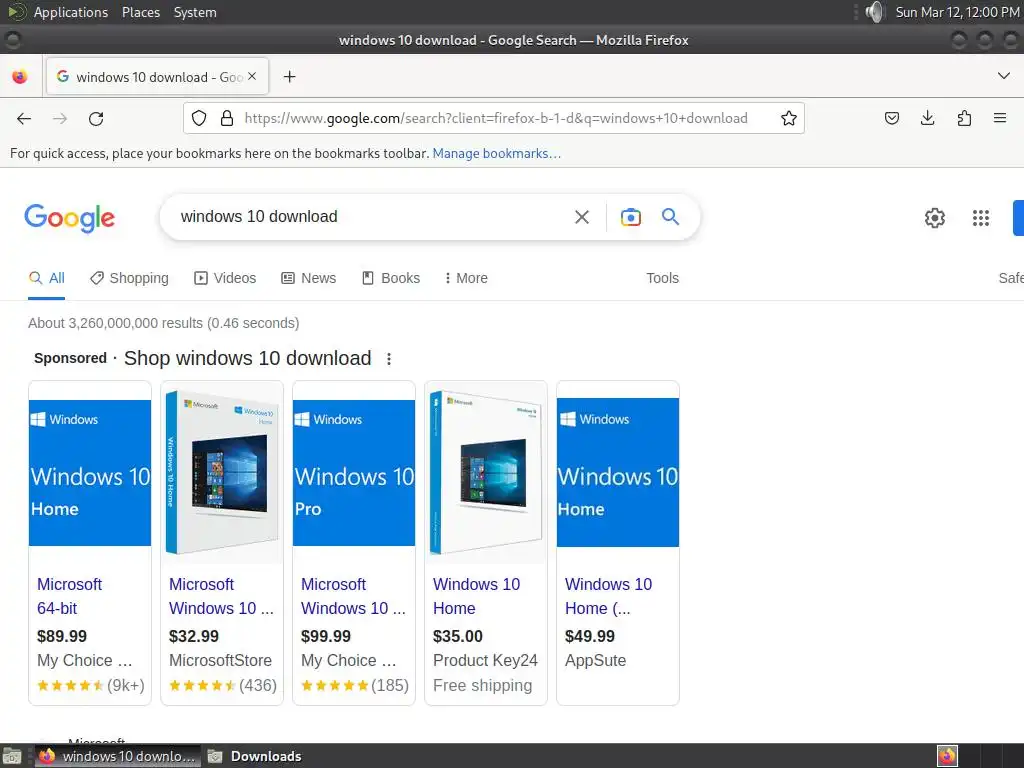Bookmark this page with the star

click(x=789, y=118)
